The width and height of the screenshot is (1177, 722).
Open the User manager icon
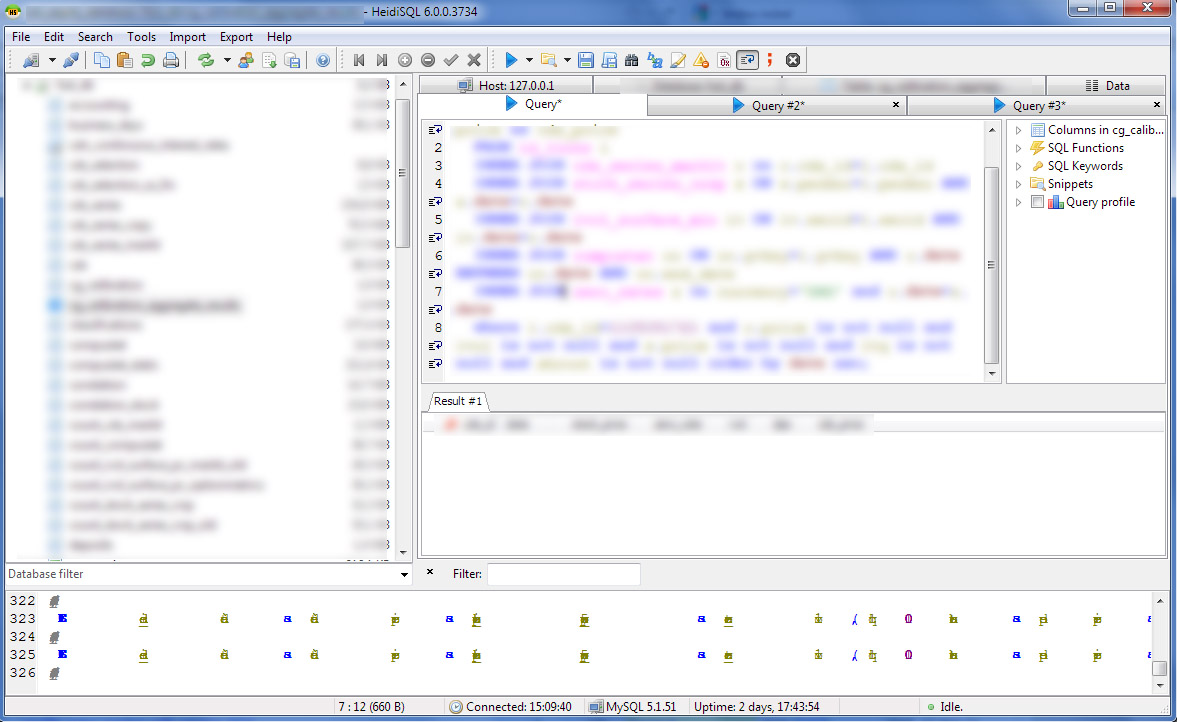point(245,60)
